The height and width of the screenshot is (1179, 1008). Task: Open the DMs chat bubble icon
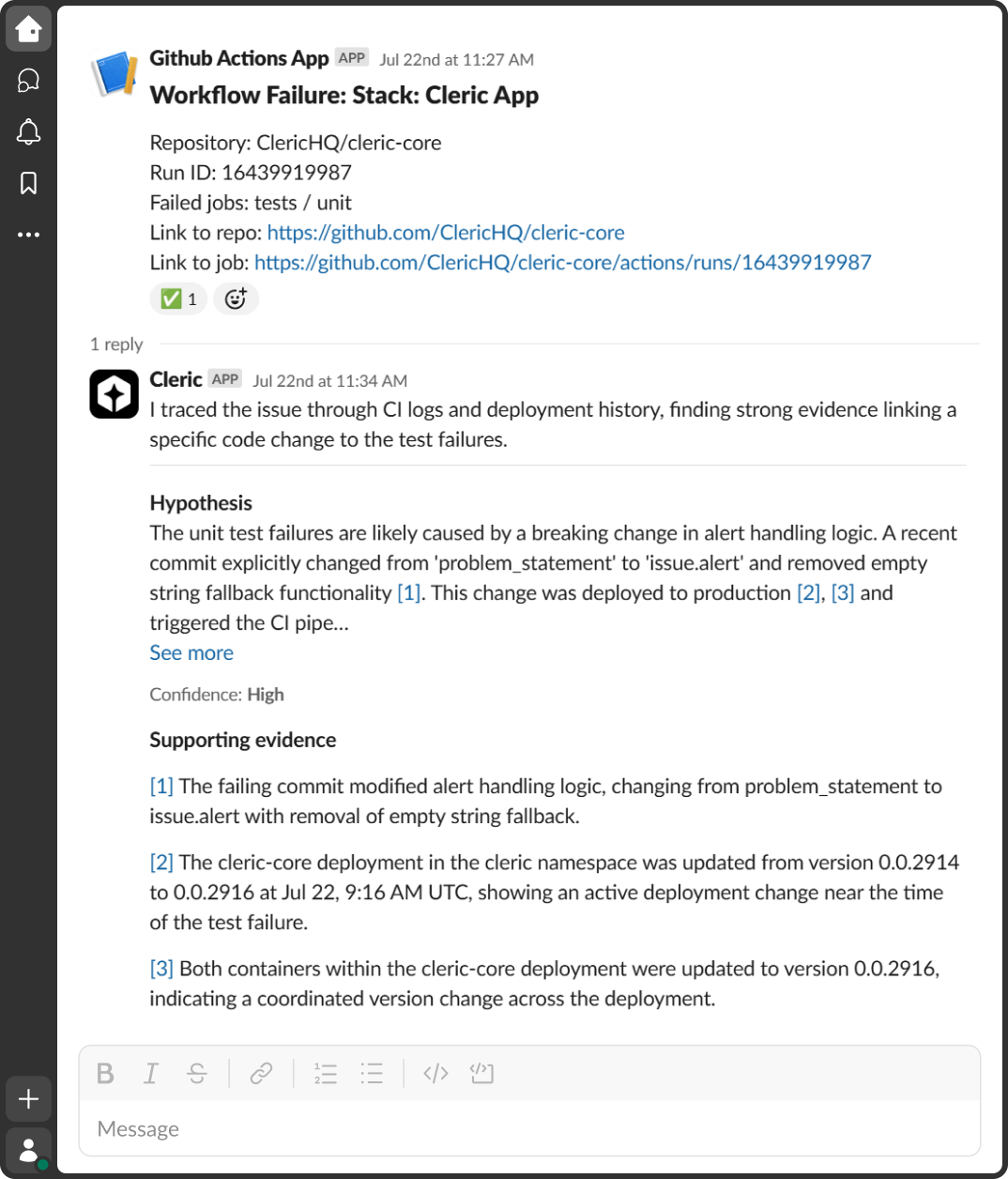[28, 81]
